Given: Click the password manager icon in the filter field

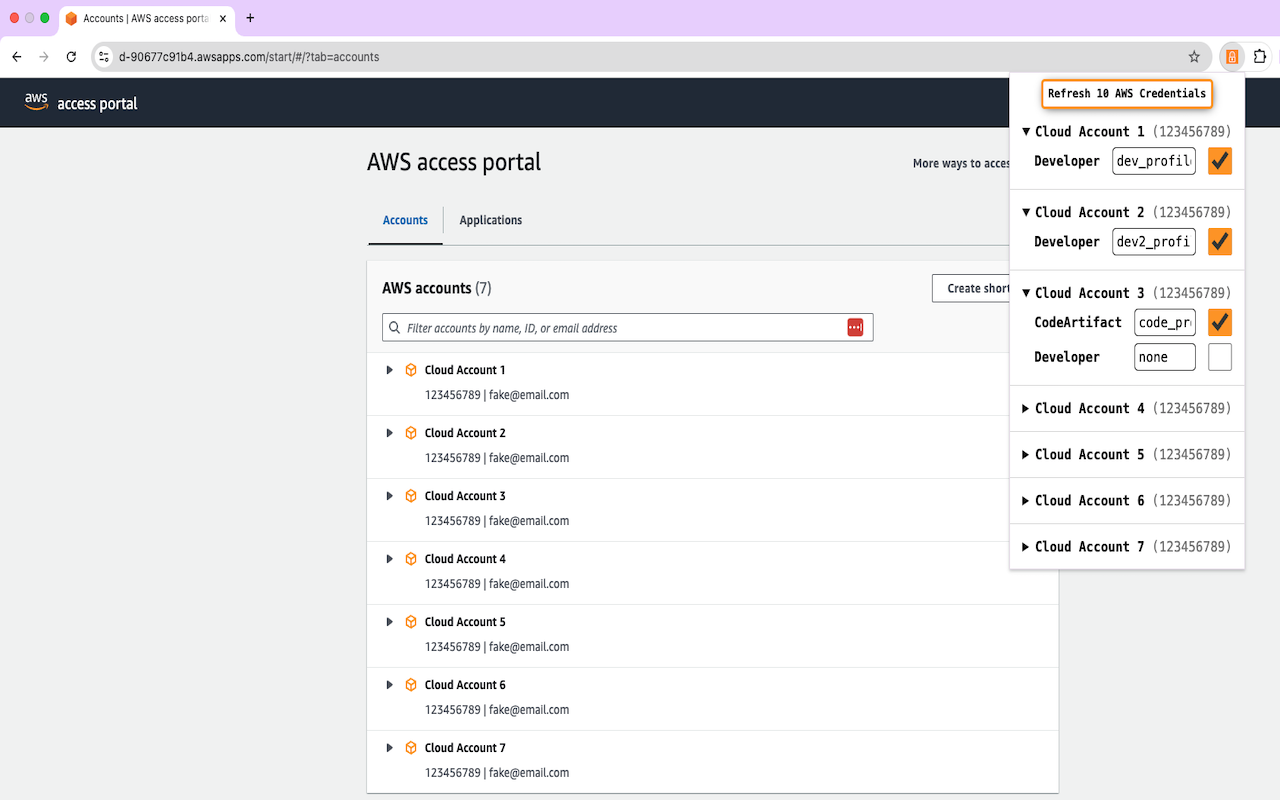Looking at the screenshot, I should click(855, 327).
